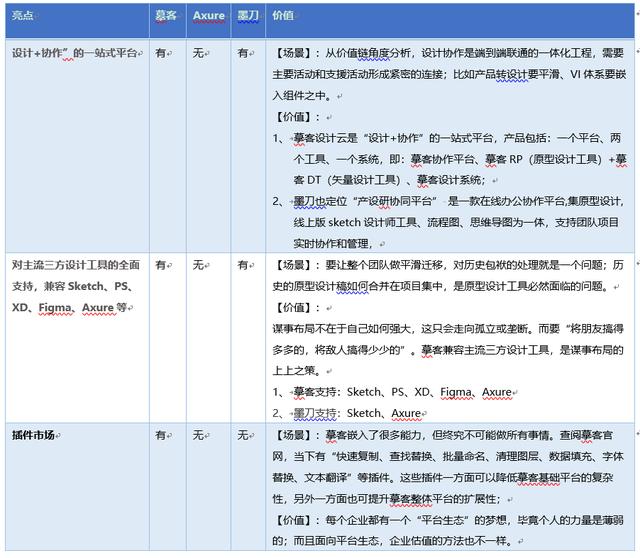Click line '个工具、一个系统，即：摹客协作平台'
The width and height of the screenshot is (640, 558).
tap(460, 159)
